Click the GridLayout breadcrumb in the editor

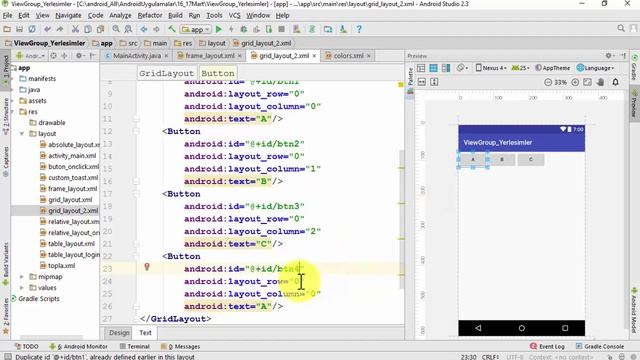(167, 73)
